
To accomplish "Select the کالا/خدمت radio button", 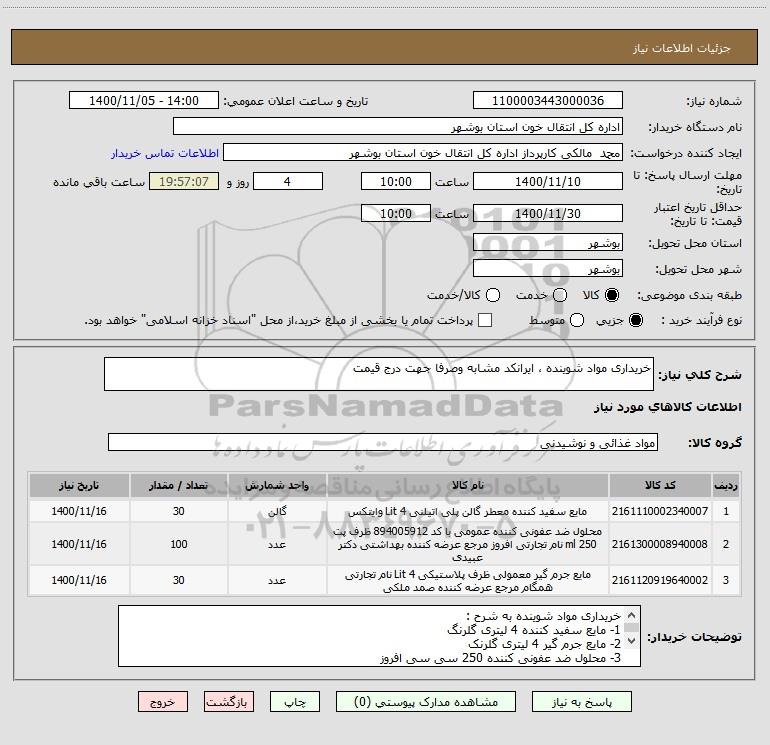I will click(x=493, y=295).
